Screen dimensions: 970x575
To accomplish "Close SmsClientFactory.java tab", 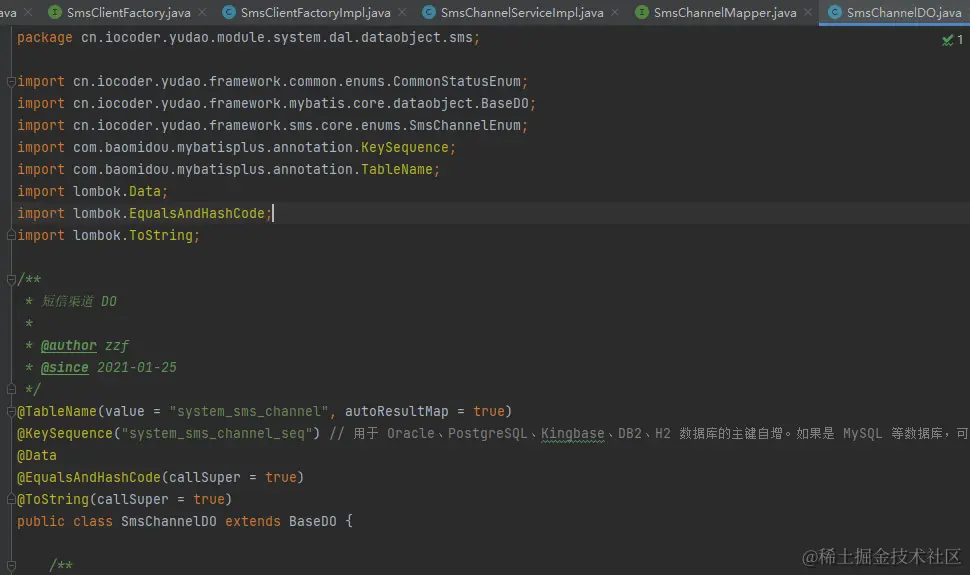I will point(202,12).
